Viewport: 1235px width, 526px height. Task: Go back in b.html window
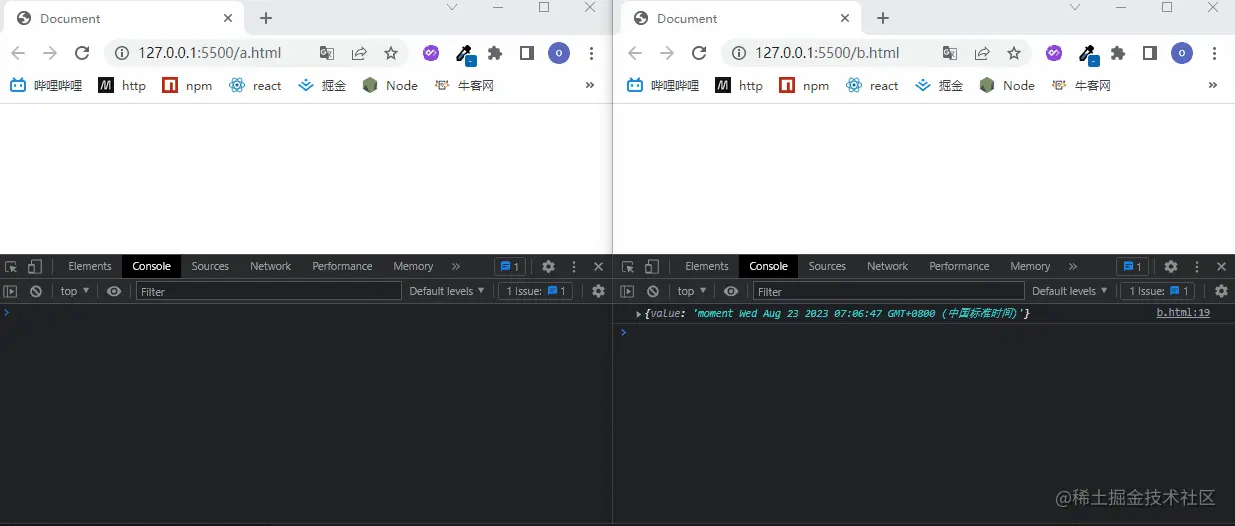click(635, 53)
